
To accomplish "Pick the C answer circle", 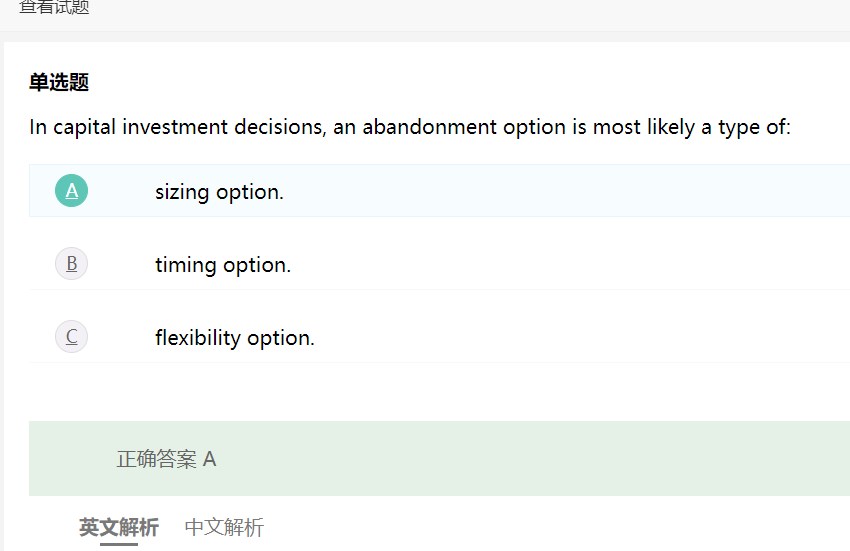I will 71,337.
